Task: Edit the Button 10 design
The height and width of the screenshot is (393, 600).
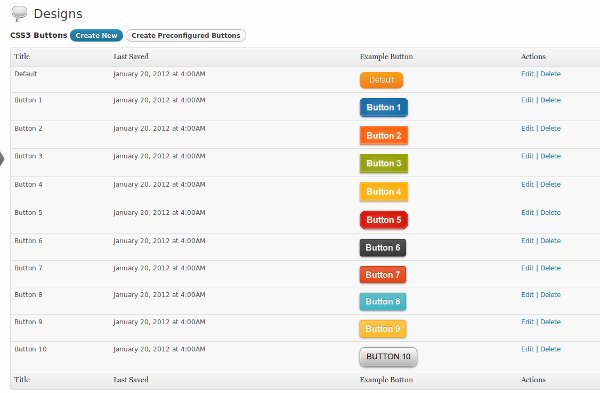Action: click(527, 349)
